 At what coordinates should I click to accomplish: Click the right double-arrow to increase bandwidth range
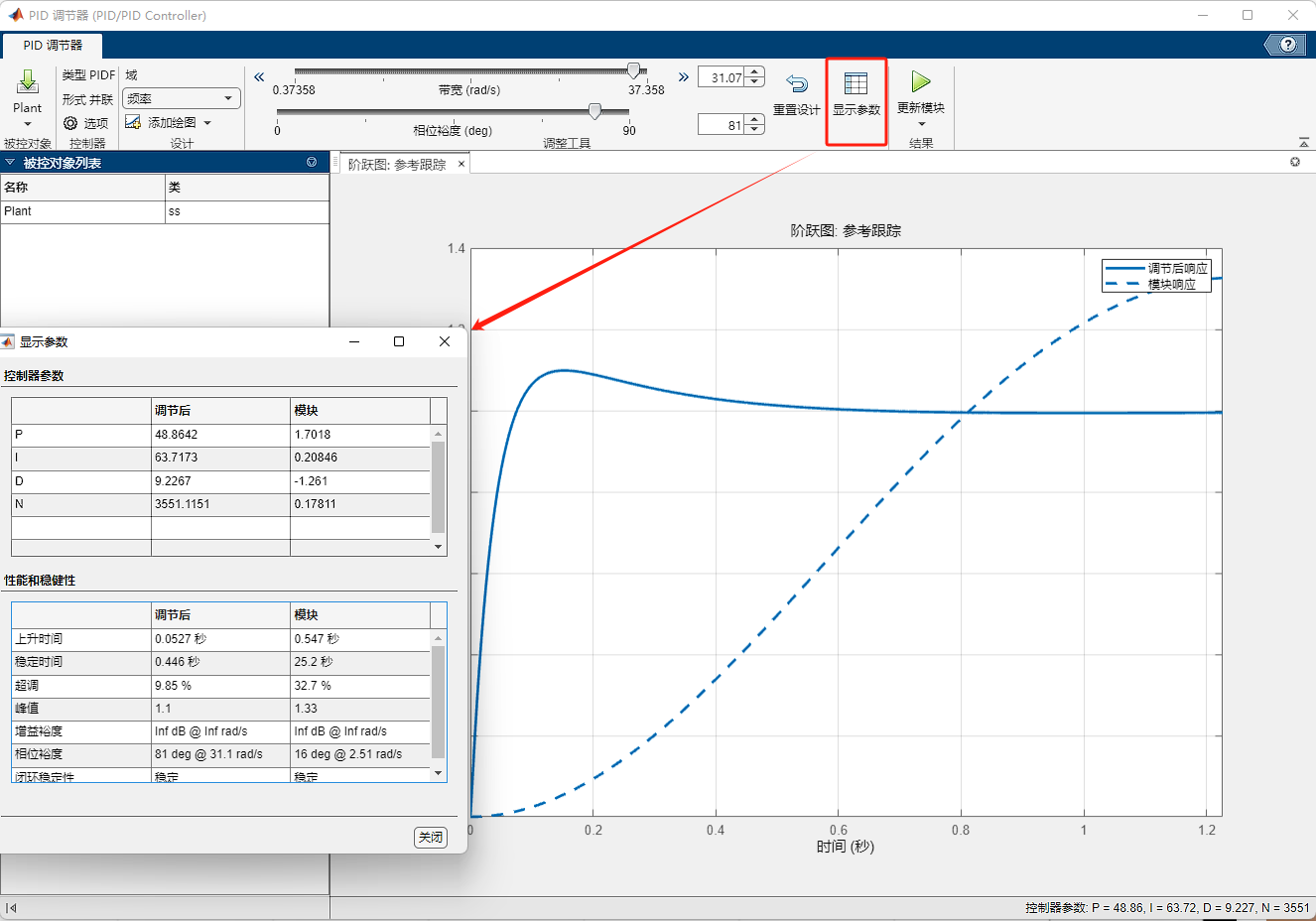point(683,76)
